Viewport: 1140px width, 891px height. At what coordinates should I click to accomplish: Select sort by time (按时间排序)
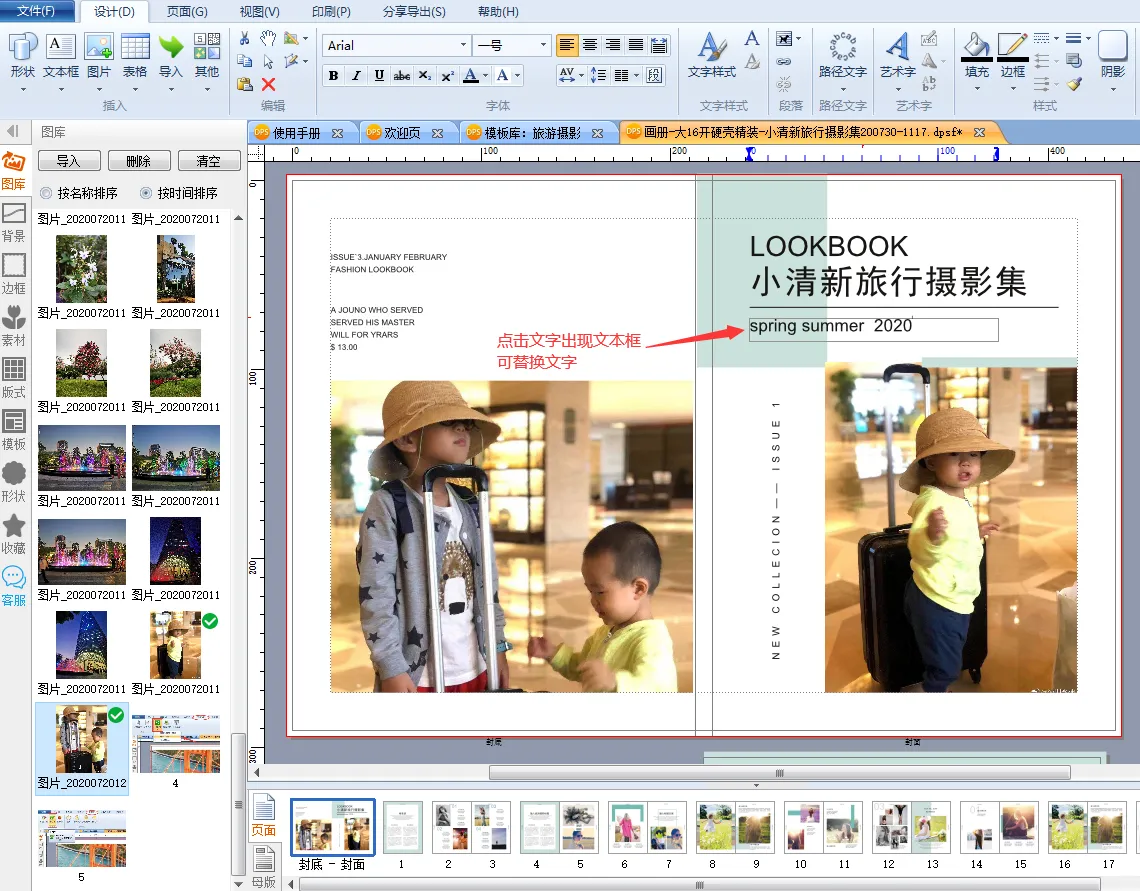tap(146, 193)
